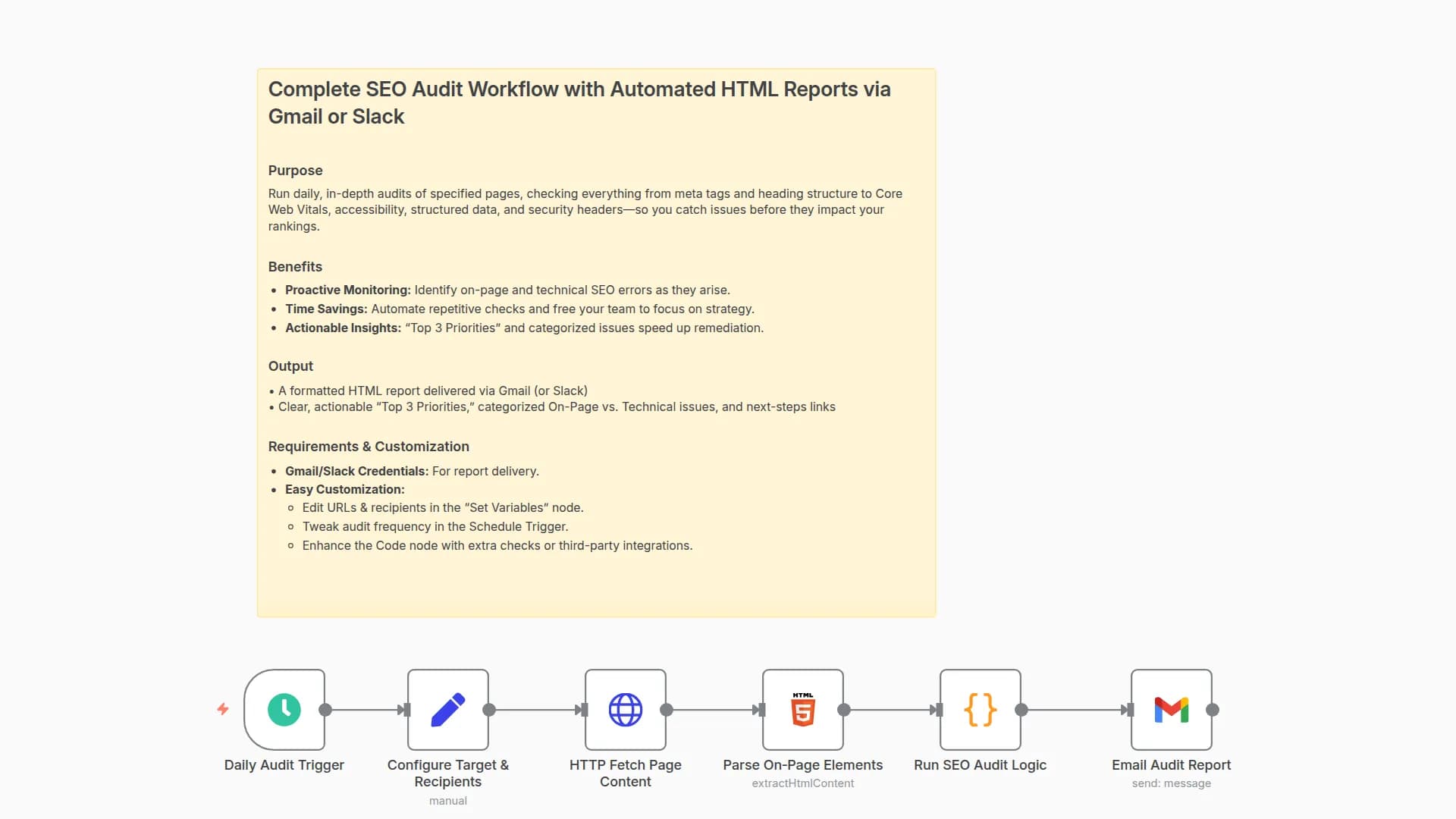Select the Daily Audit Trigger clock icon

point(283,710)
